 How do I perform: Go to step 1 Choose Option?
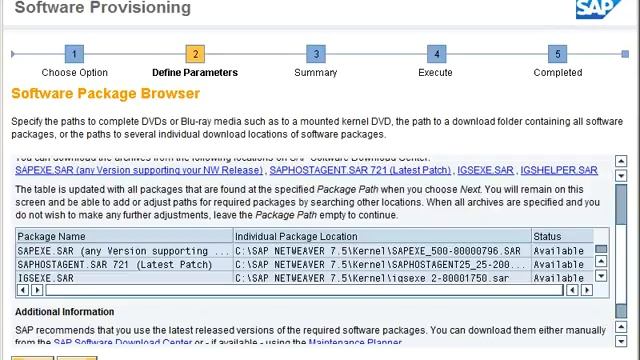tap(74, 54)
